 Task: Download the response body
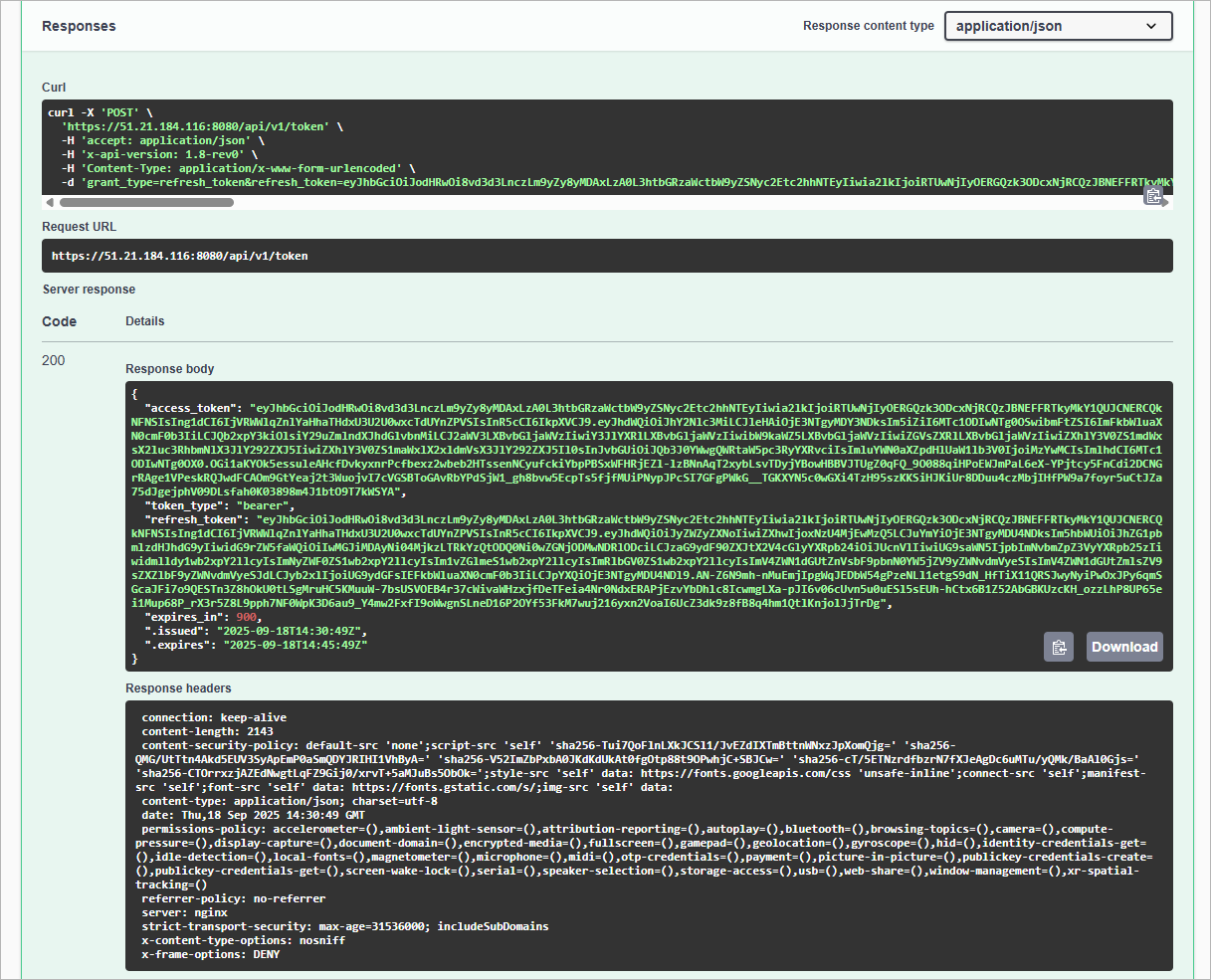(1124, 647)
